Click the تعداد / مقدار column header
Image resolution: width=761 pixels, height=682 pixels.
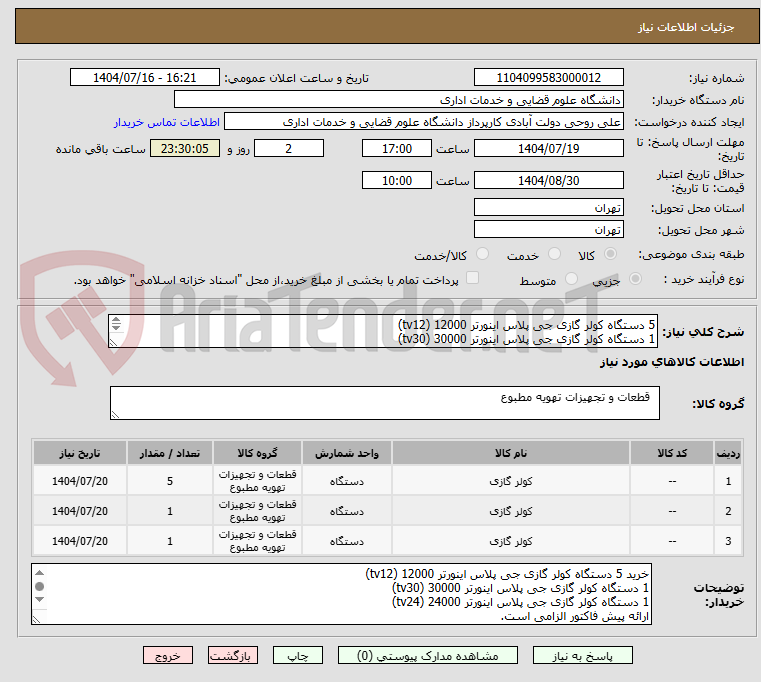pos(170,453)
